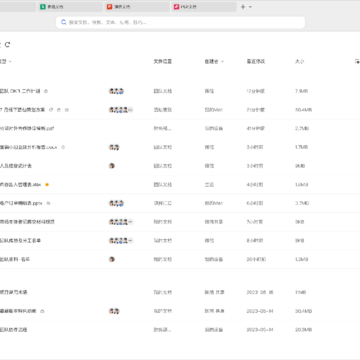Click the share icon on the 50.4MB file row
The height and width of the screenshot is (360, 360).
tap(51, 110)
